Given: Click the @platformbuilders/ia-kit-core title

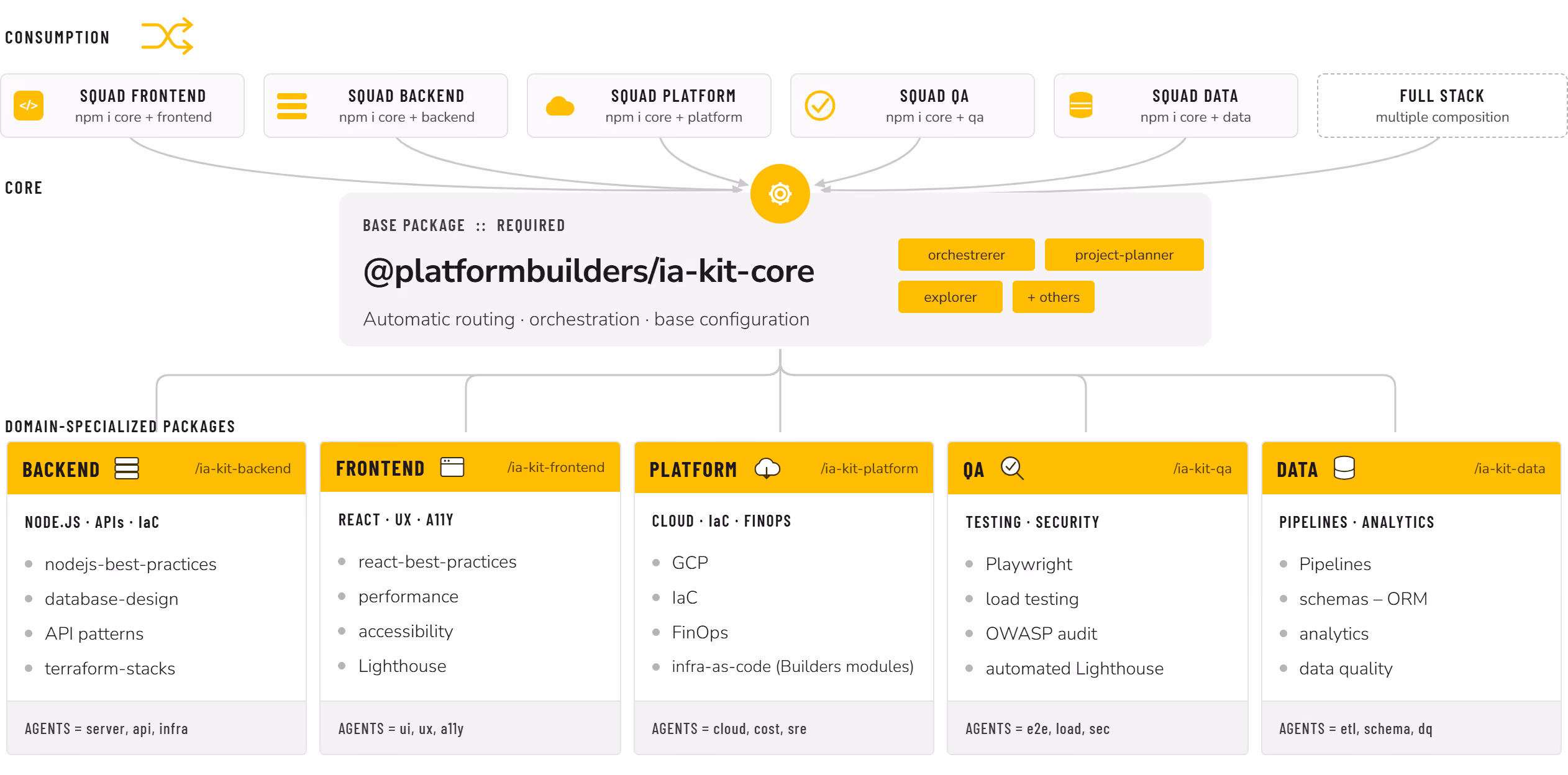Looking at the screenshot, I should point(589,271).
